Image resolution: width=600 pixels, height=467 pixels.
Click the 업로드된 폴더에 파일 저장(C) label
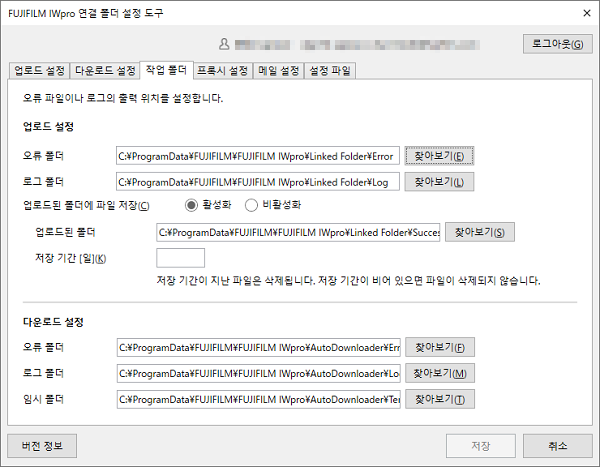click(86, 206)
